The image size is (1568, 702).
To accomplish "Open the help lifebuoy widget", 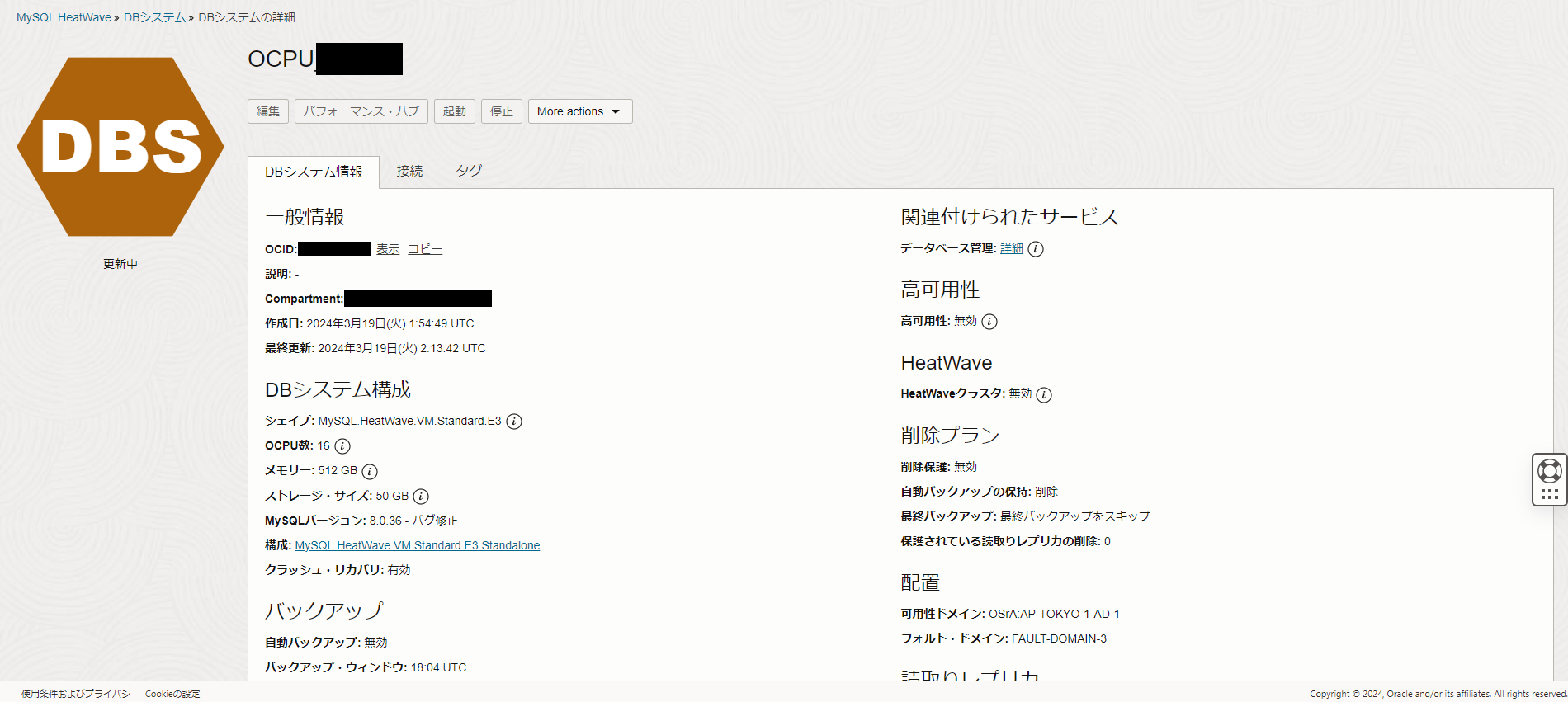I will click(1549, 471).
